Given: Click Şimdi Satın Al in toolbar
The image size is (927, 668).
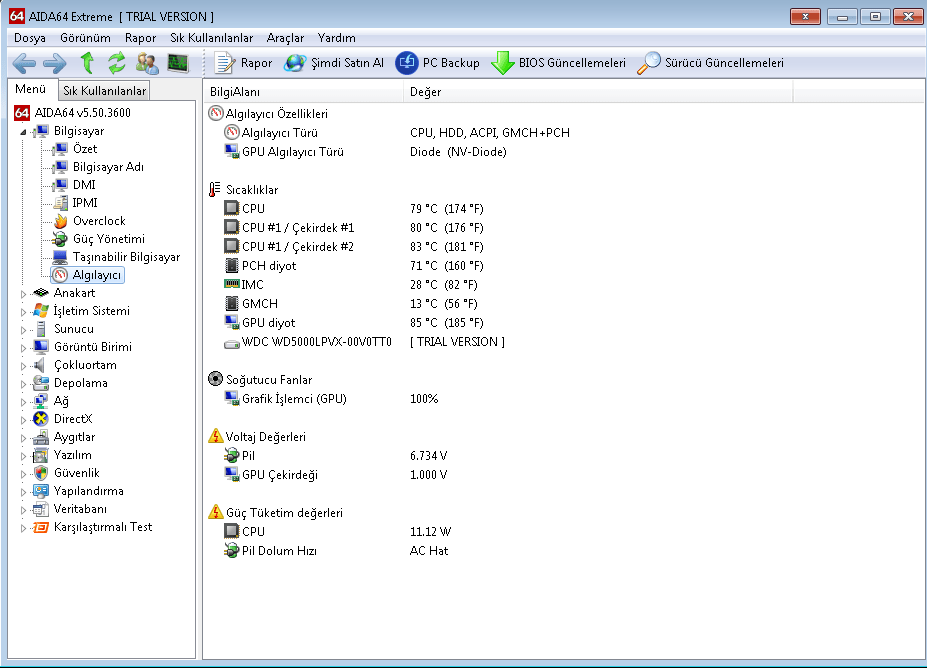Looking at the screenshot, I should [334, 63].
